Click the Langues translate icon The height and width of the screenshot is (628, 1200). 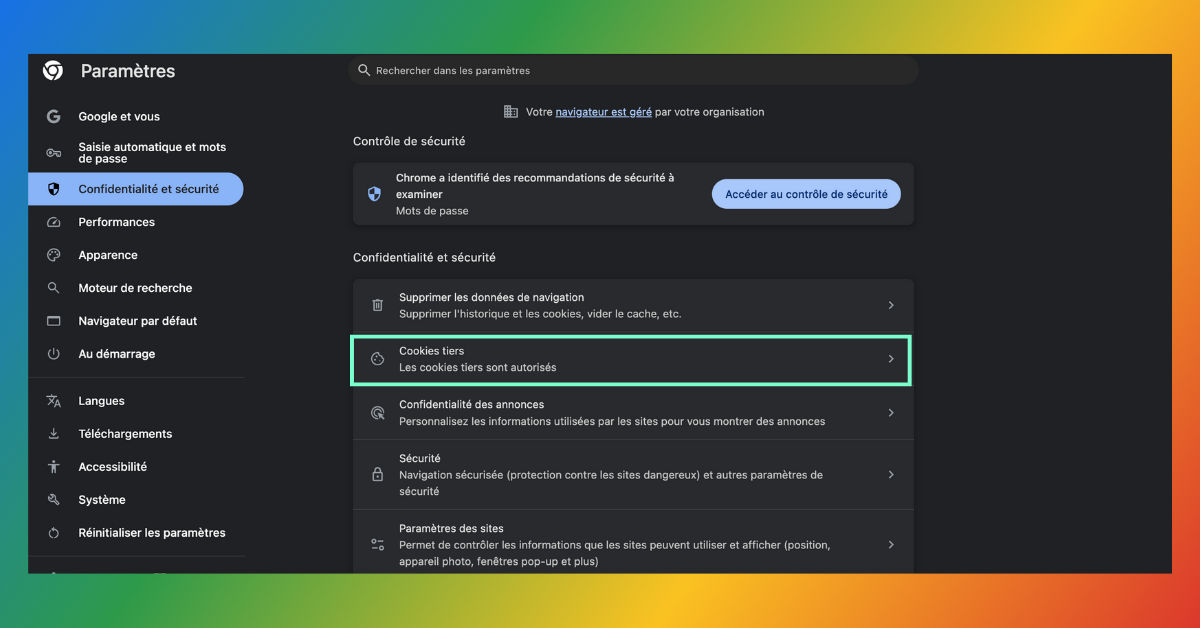click(54, 401)
